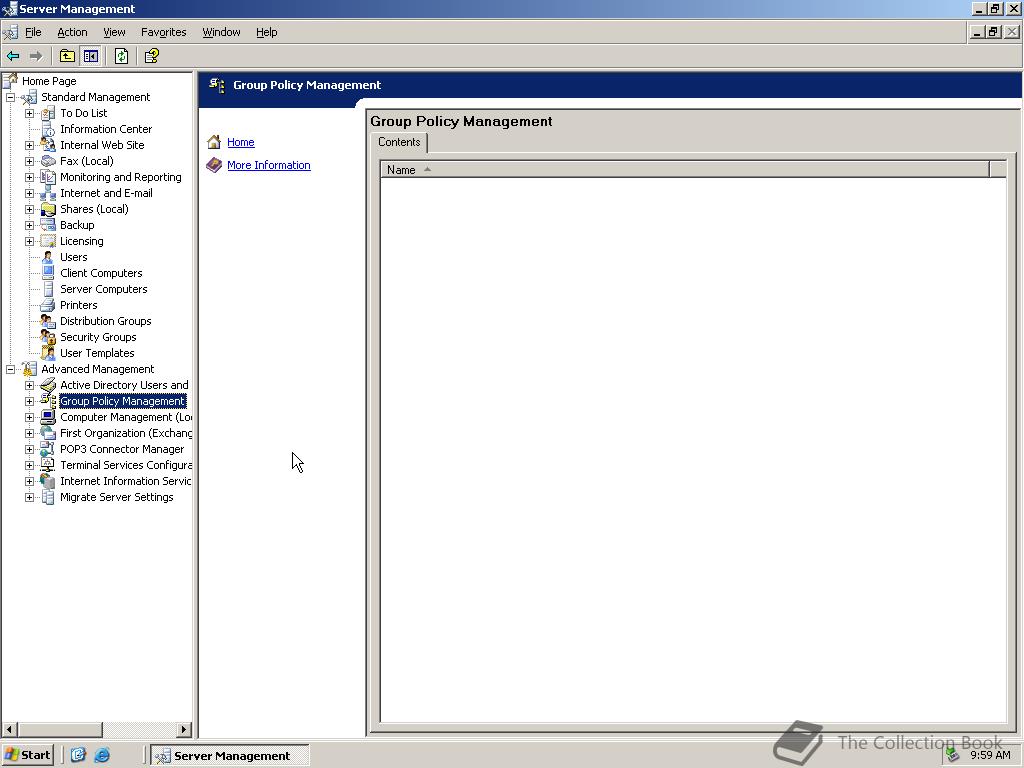Click the User Templates icon

pos(48,353)
